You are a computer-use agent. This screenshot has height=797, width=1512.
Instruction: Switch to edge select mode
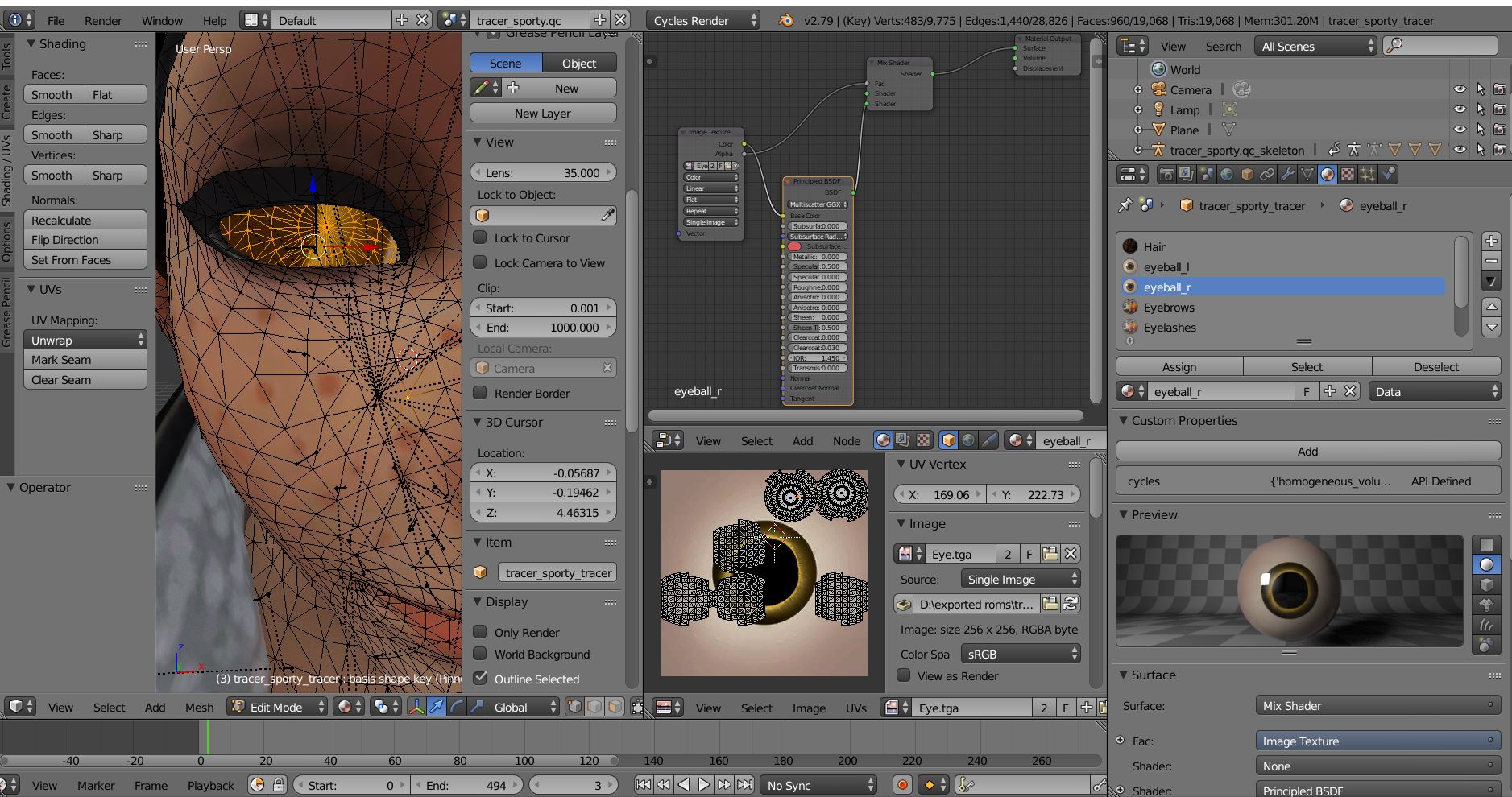pyautogui.click(x=594, y=707)
